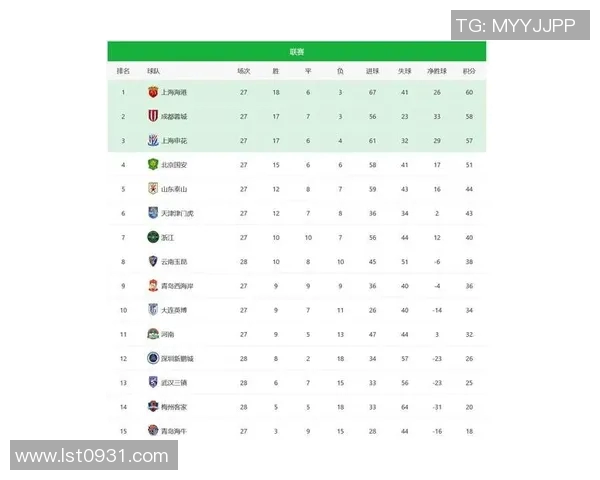The image size is (600, 480).
Task: Click the 上海海港 team crest
Action: coord(152,92)
